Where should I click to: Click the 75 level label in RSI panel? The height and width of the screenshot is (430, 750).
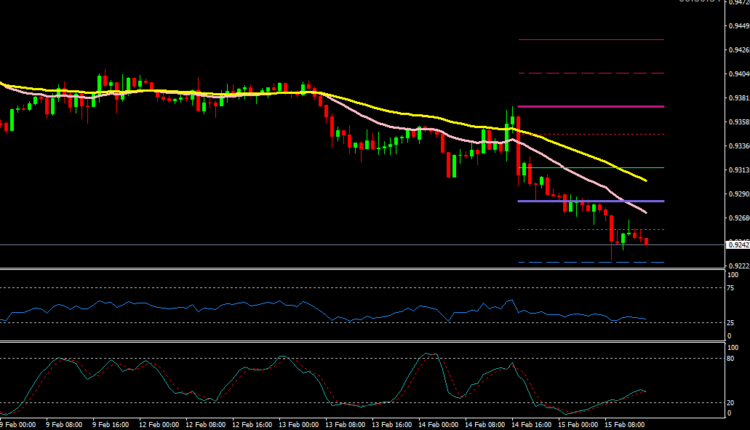tap(733, 288)
